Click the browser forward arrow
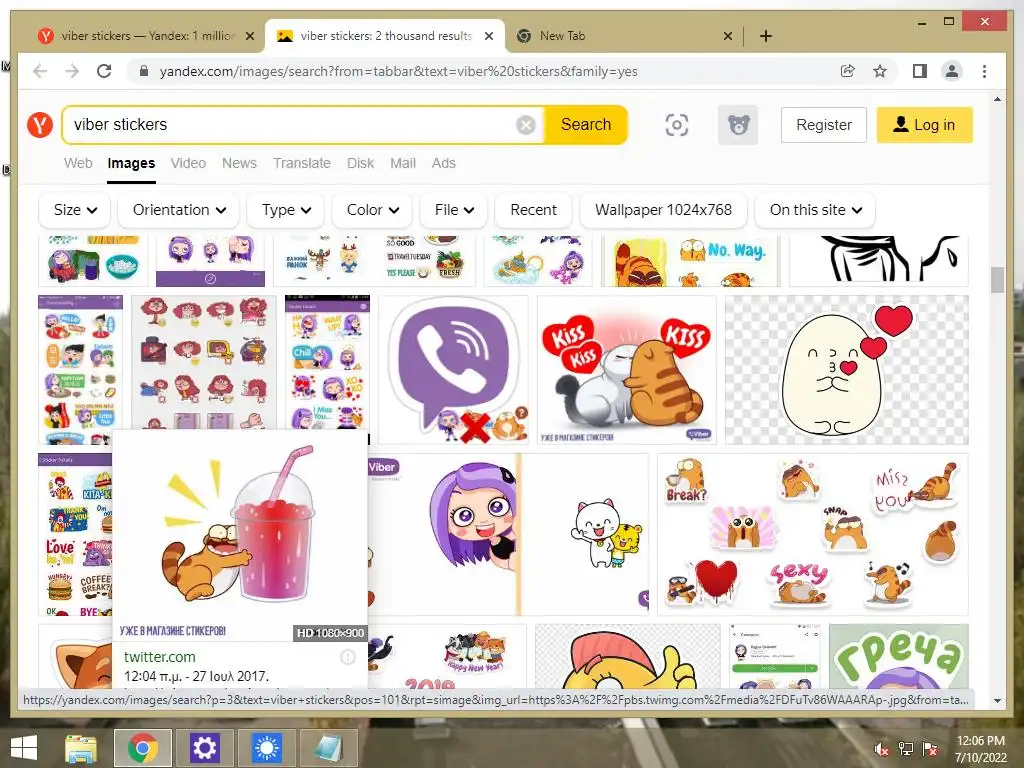This screenshot has height=768, width=1024. [x=72, y=71]
